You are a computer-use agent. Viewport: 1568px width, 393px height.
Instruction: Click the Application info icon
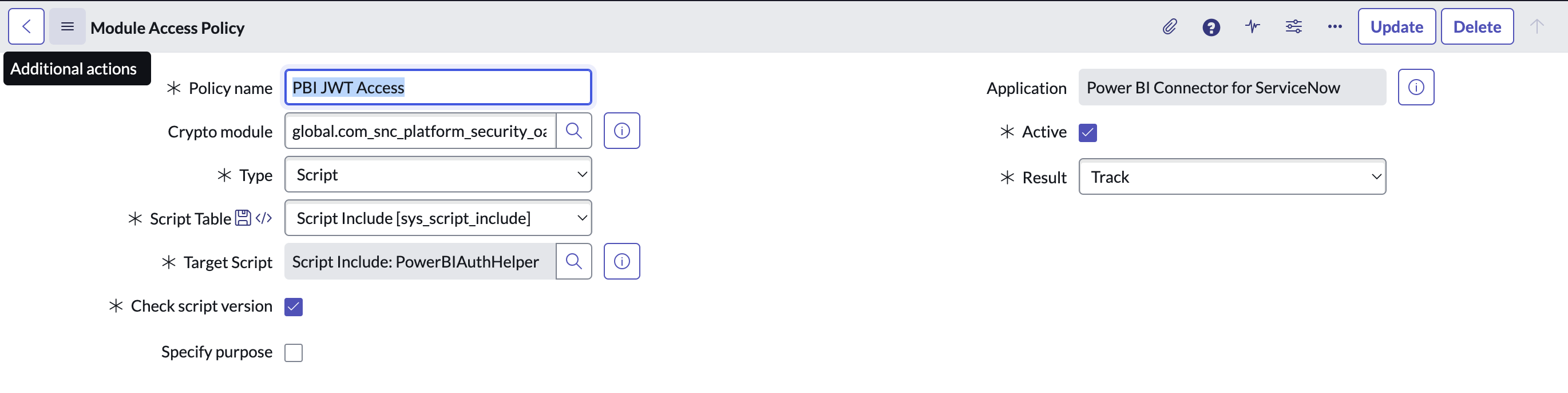coord(1415,88)
